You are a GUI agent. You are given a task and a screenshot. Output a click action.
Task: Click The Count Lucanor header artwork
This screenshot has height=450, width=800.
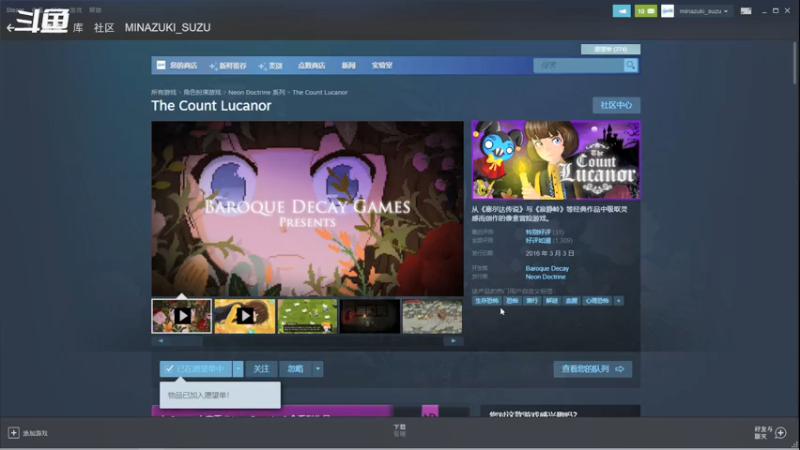point(556,160)
